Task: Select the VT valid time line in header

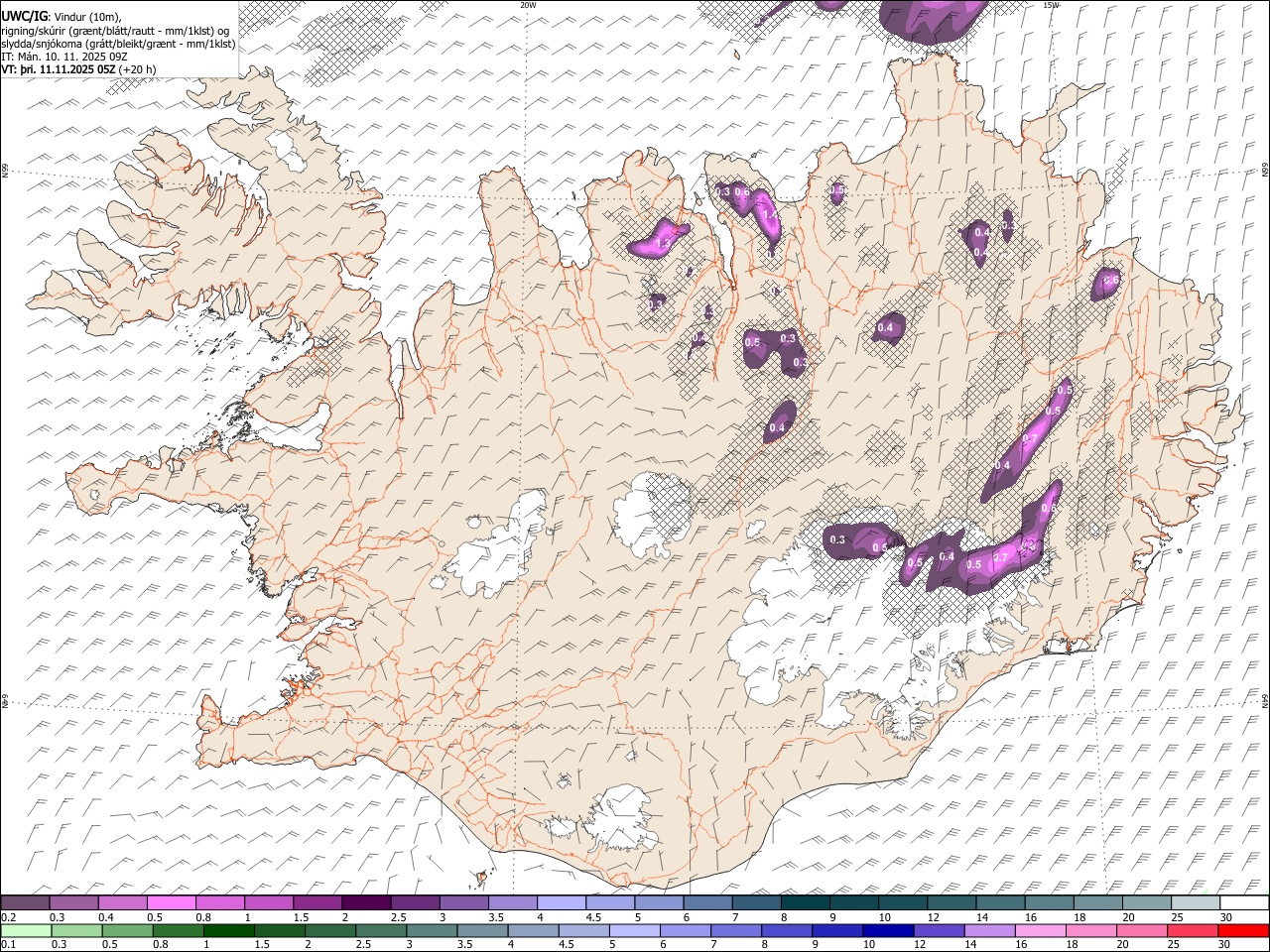Action: point(78,69)
